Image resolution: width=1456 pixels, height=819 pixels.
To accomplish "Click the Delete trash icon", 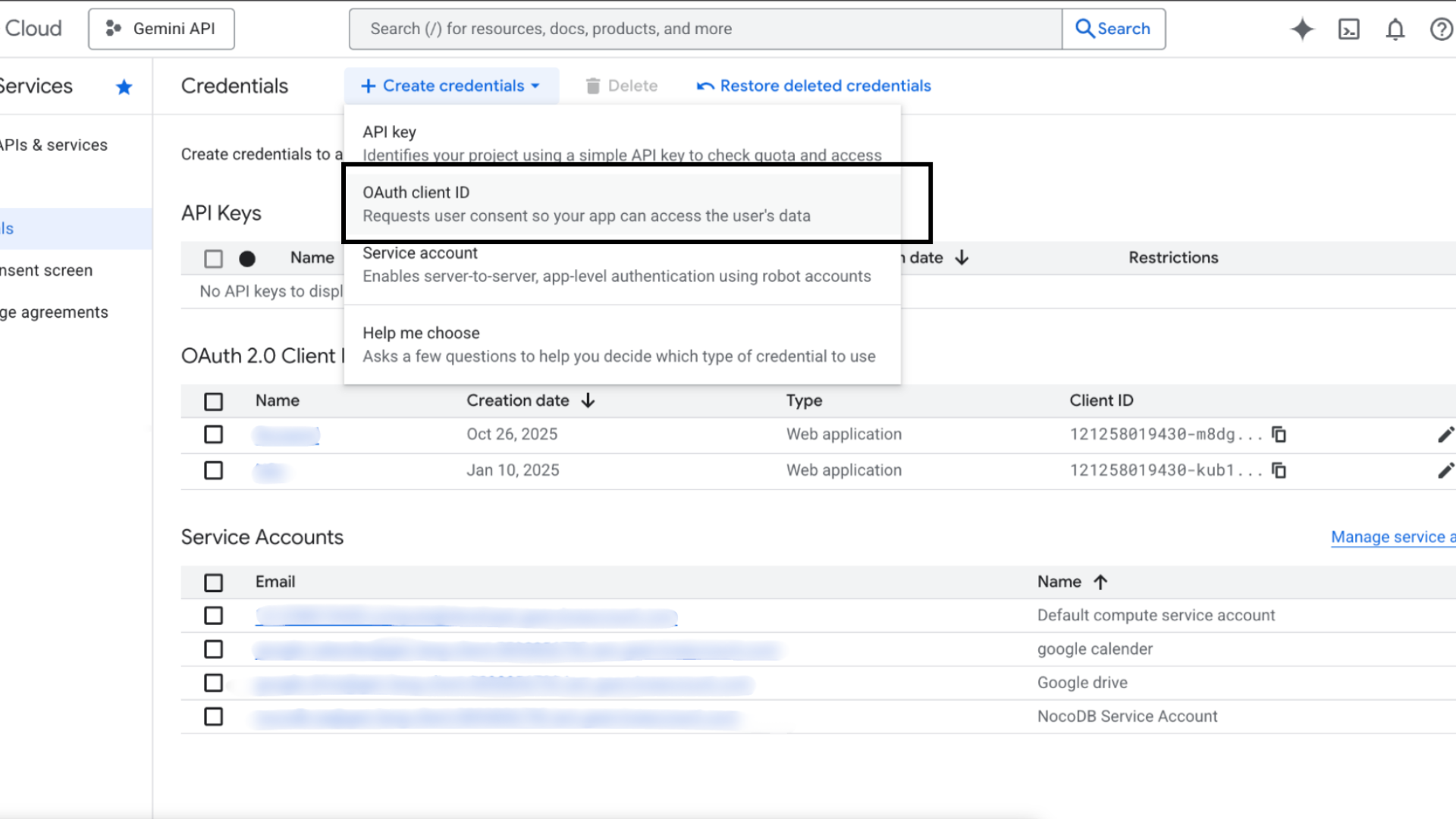I will (x=592, y=86).
